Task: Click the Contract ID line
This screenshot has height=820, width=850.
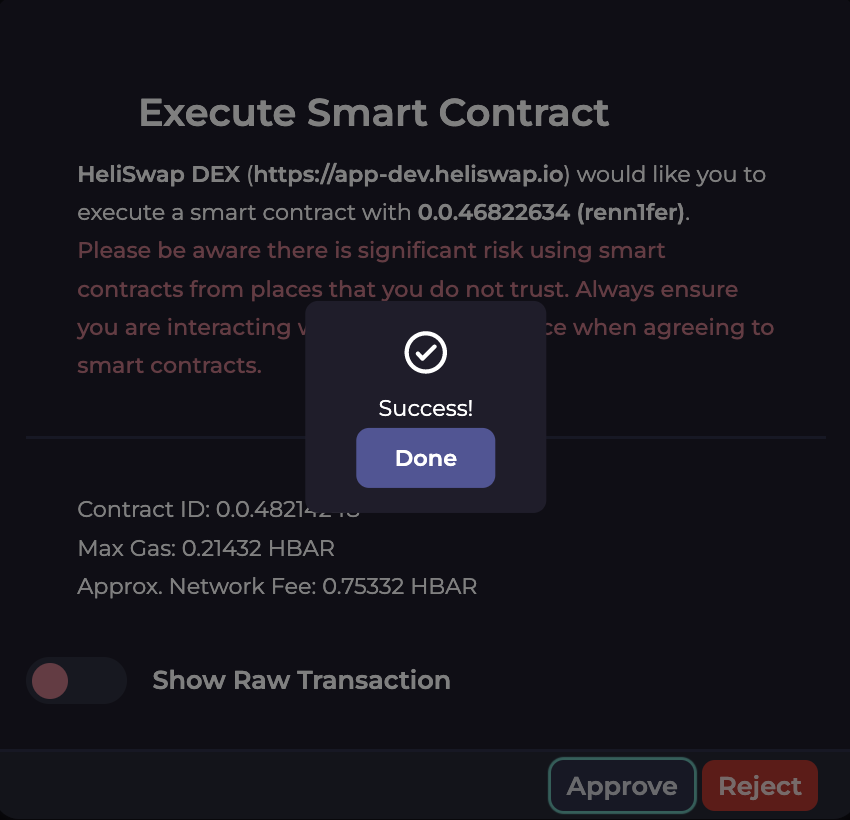Action: 190,510
